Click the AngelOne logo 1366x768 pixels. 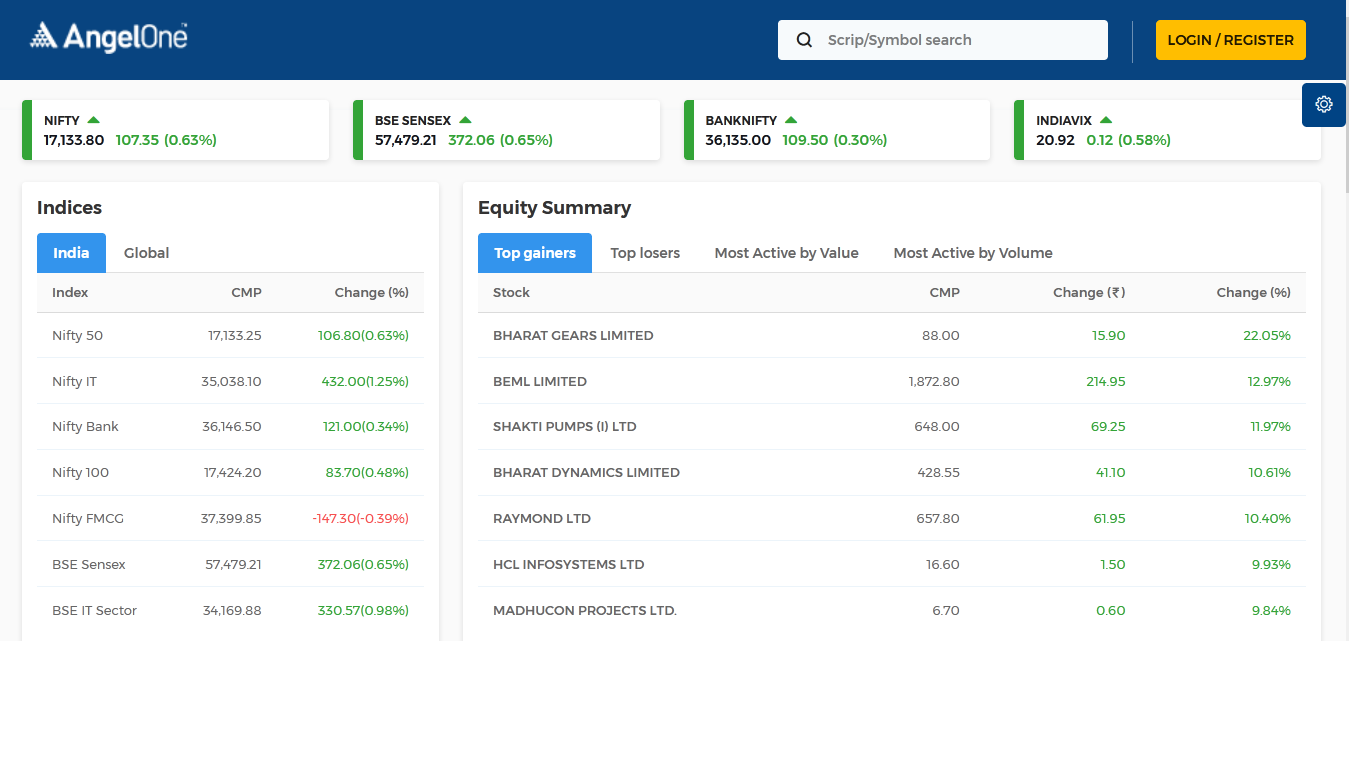(108, 38)
